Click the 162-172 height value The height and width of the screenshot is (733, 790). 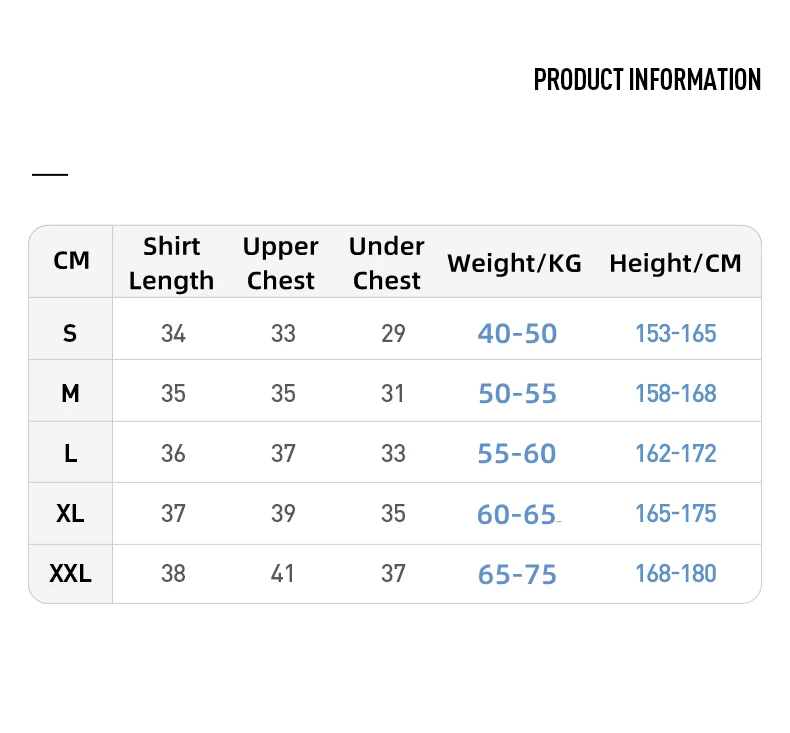[x=676, y=453]
